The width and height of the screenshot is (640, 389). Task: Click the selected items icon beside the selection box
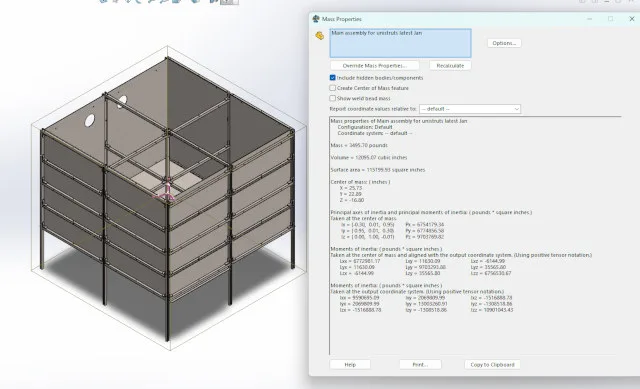click(320, 36)
